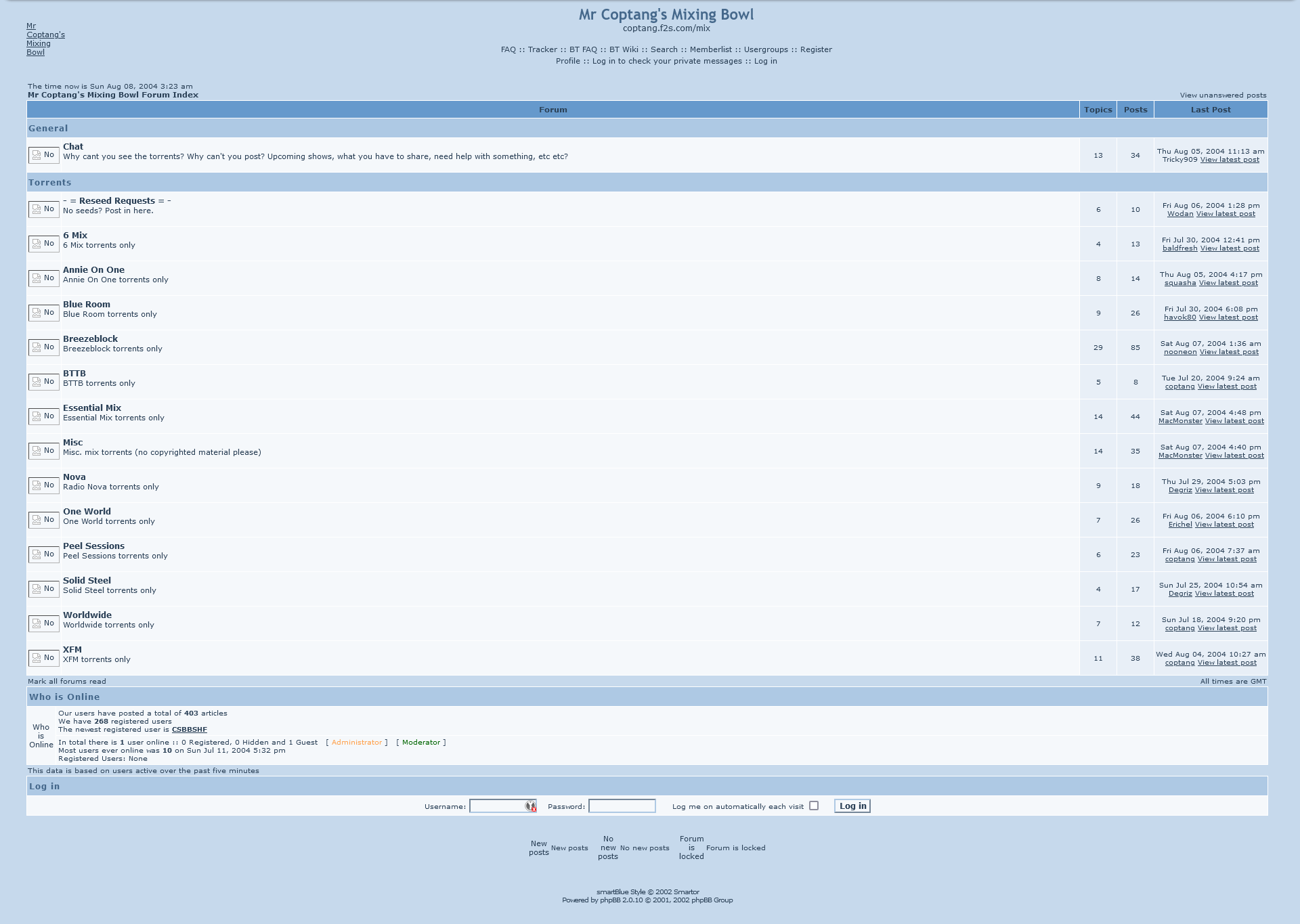Open the Reseed Requests forum
Image resolution: width=1300 pixels, height=924 pixels.
(x=116, y=201)
